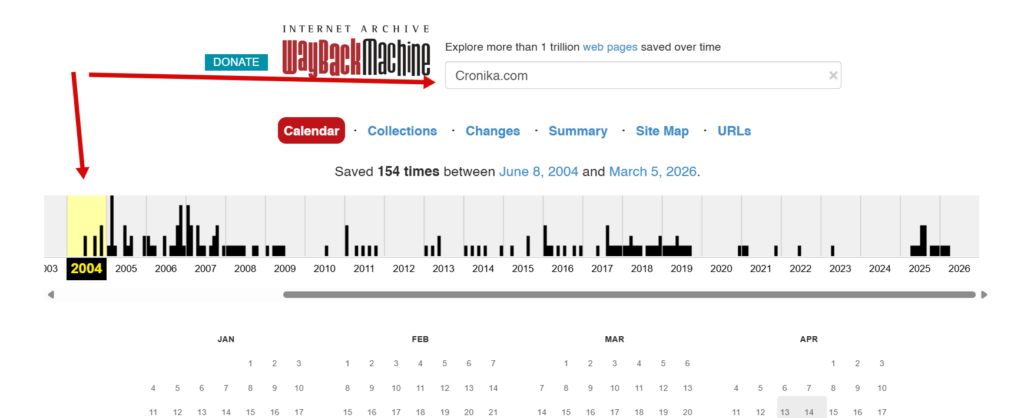Click April 14 in the 2004 calendar
1024x418 pixels.
point(809,412)
